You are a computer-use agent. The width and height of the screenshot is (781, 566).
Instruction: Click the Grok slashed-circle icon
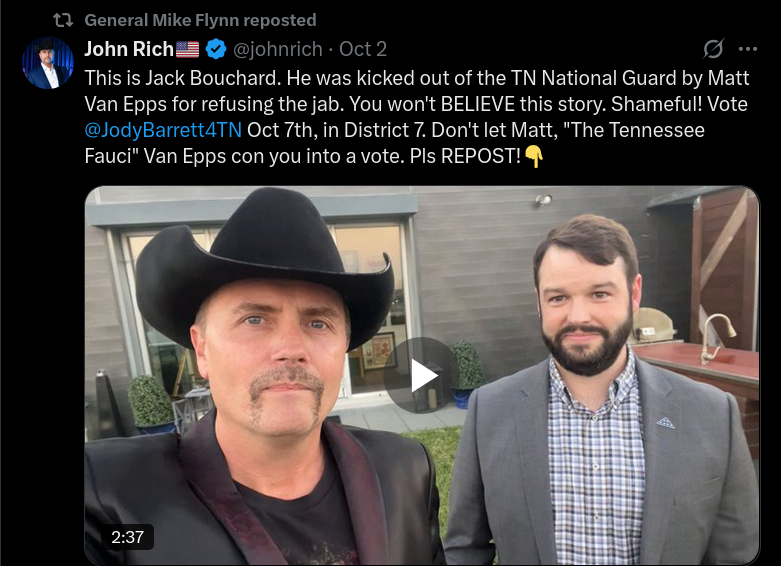pyautogui.click(x=713, y=49)
